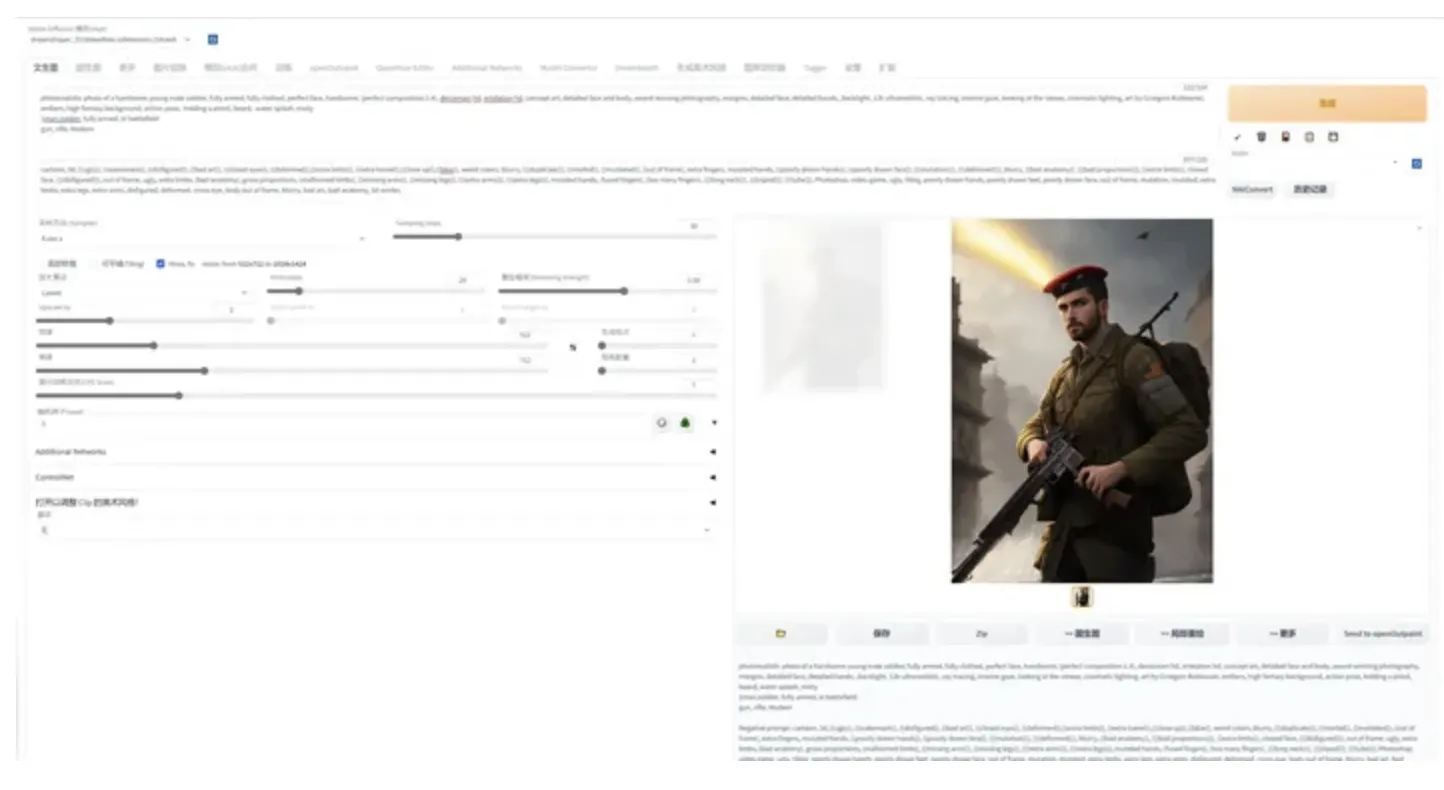This screenshot has width=1444, height=790.
Task: Click the swap width and height icon
Action: click(x=573, y=347)
